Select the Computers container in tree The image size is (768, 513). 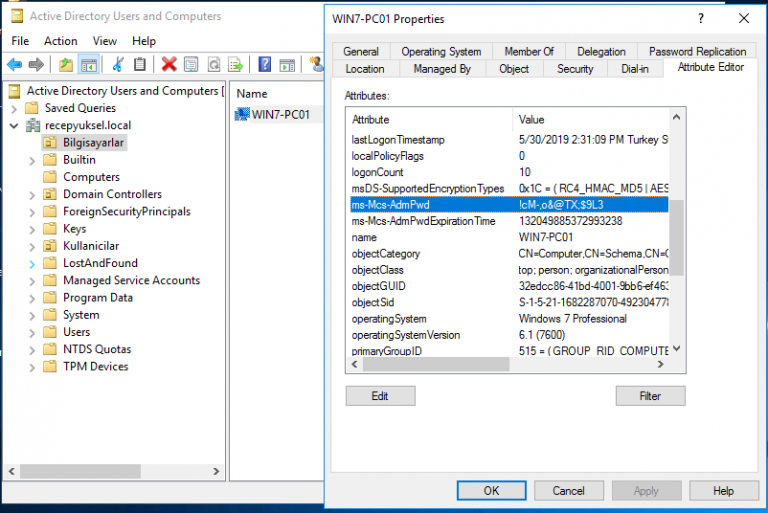click(91, 177)
